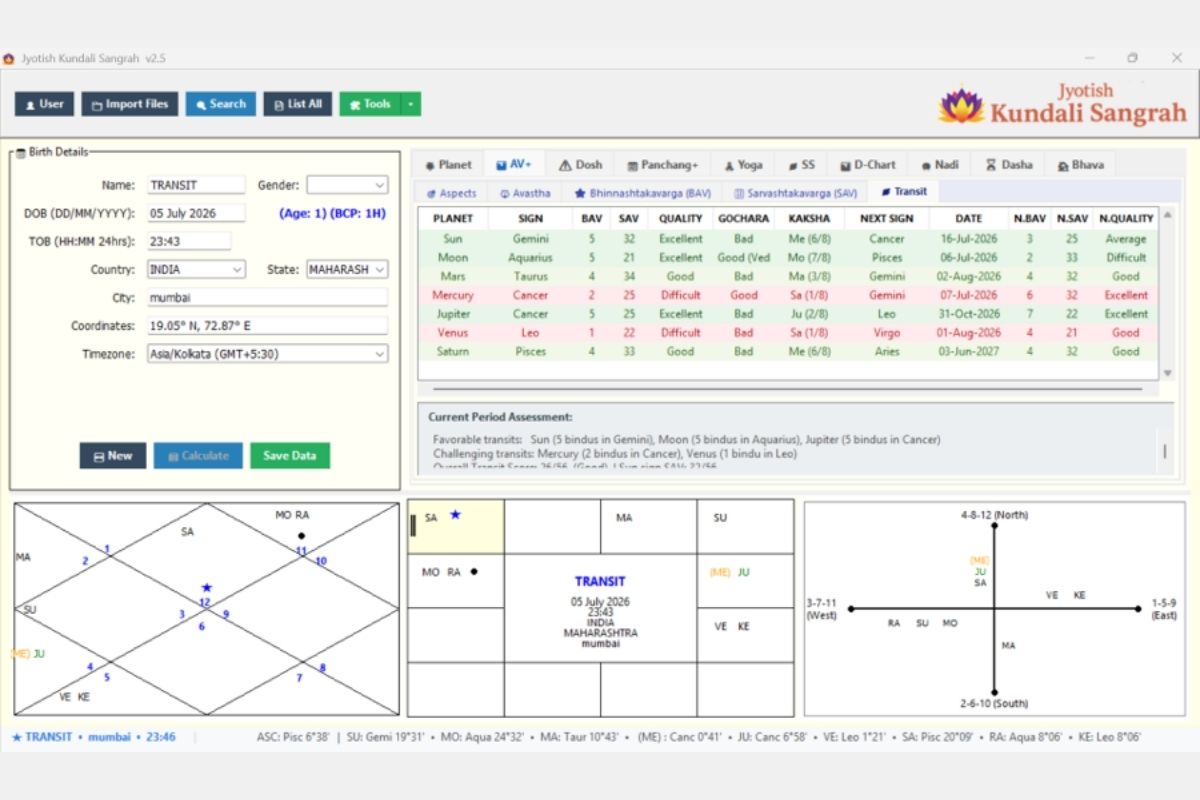Switch to the Bhinnashtakavarga (BAV) sub-tab
Viewport: 1200px width, 800px height.
643,192
